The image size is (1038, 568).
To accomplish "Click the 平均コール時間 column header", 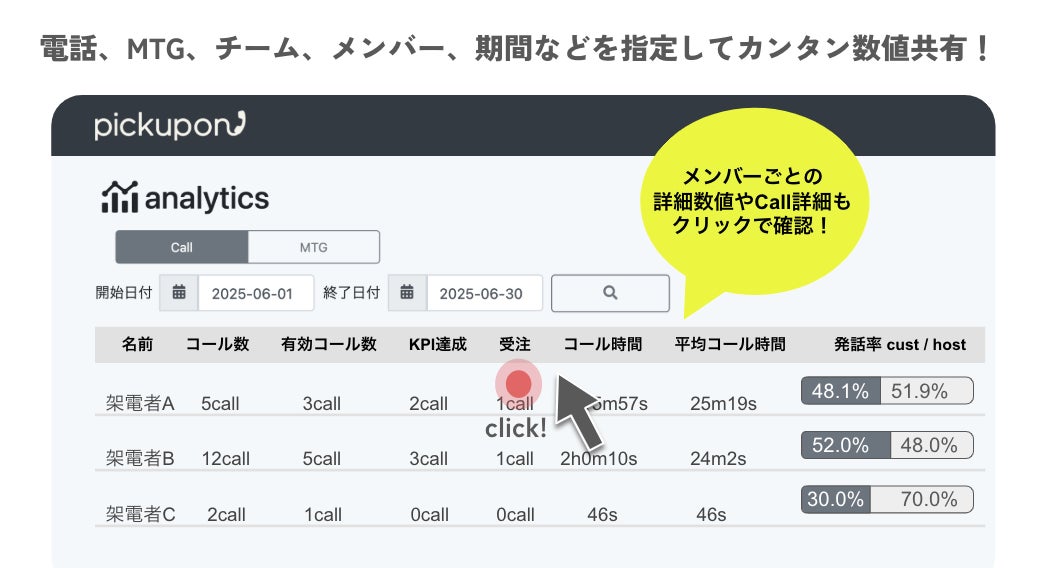I will (729, 344).
